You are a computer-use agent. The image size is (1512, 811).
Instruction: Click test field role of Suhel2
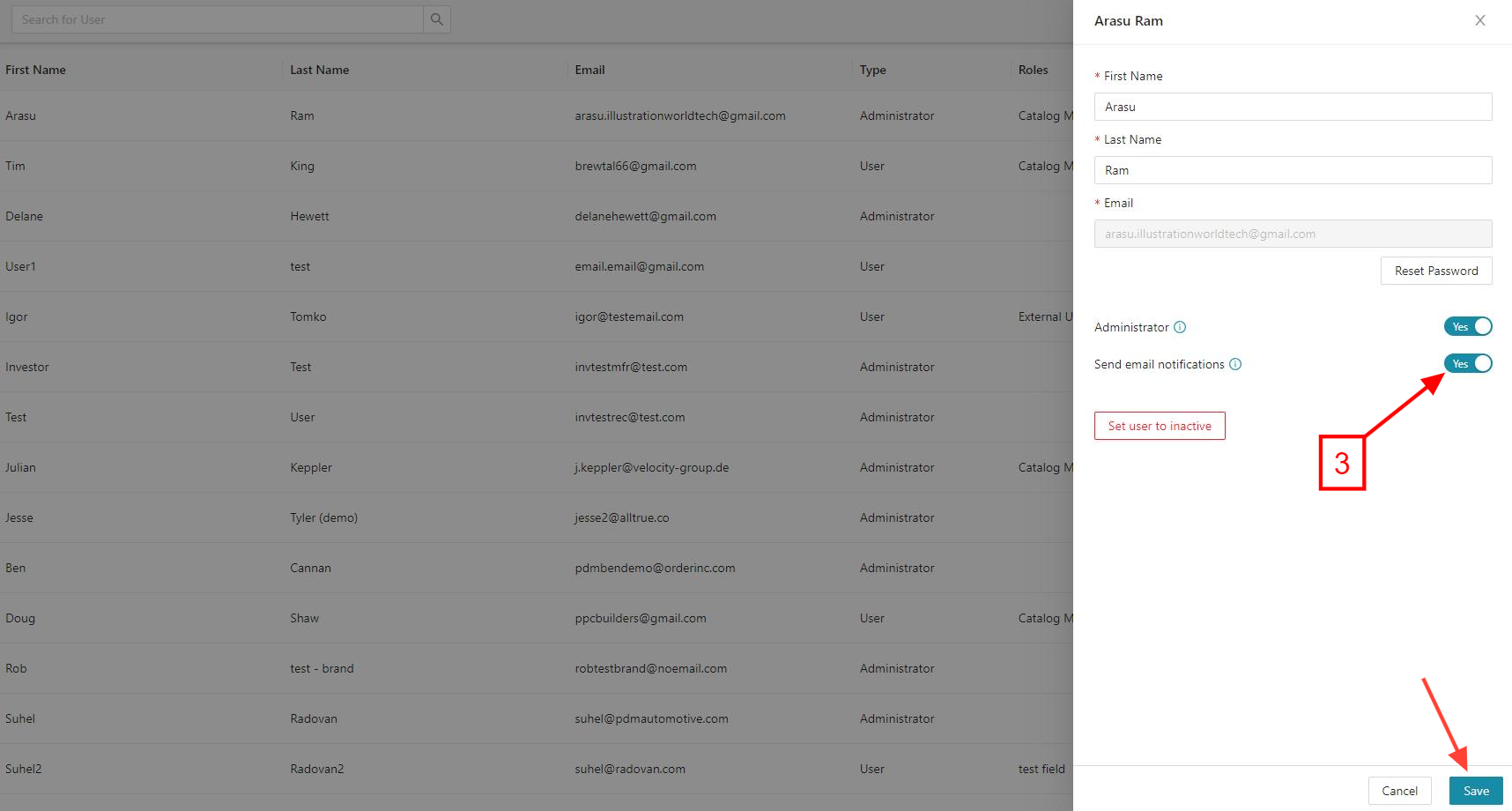point(1041,769)
